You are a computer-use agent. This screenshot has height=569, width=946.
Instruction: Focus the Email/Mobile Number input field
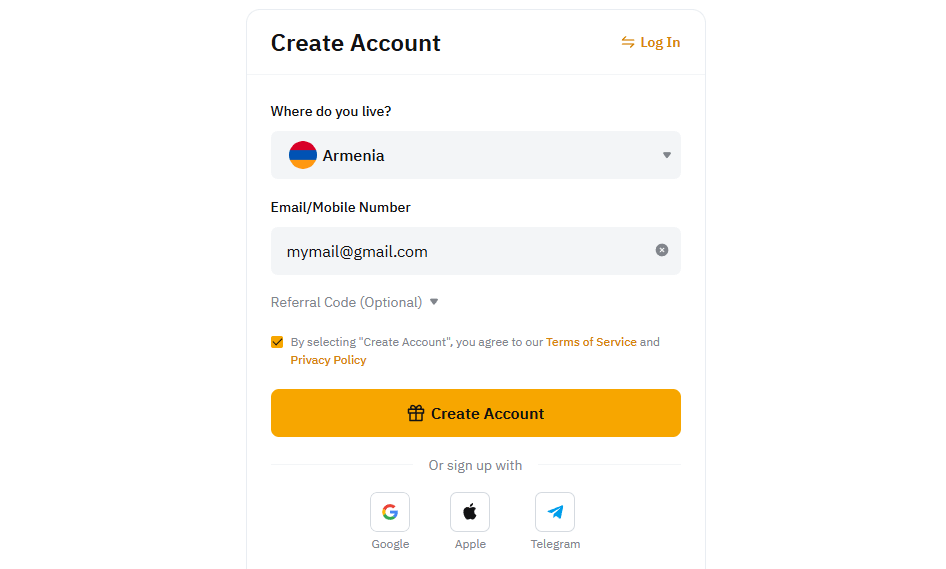460,251
